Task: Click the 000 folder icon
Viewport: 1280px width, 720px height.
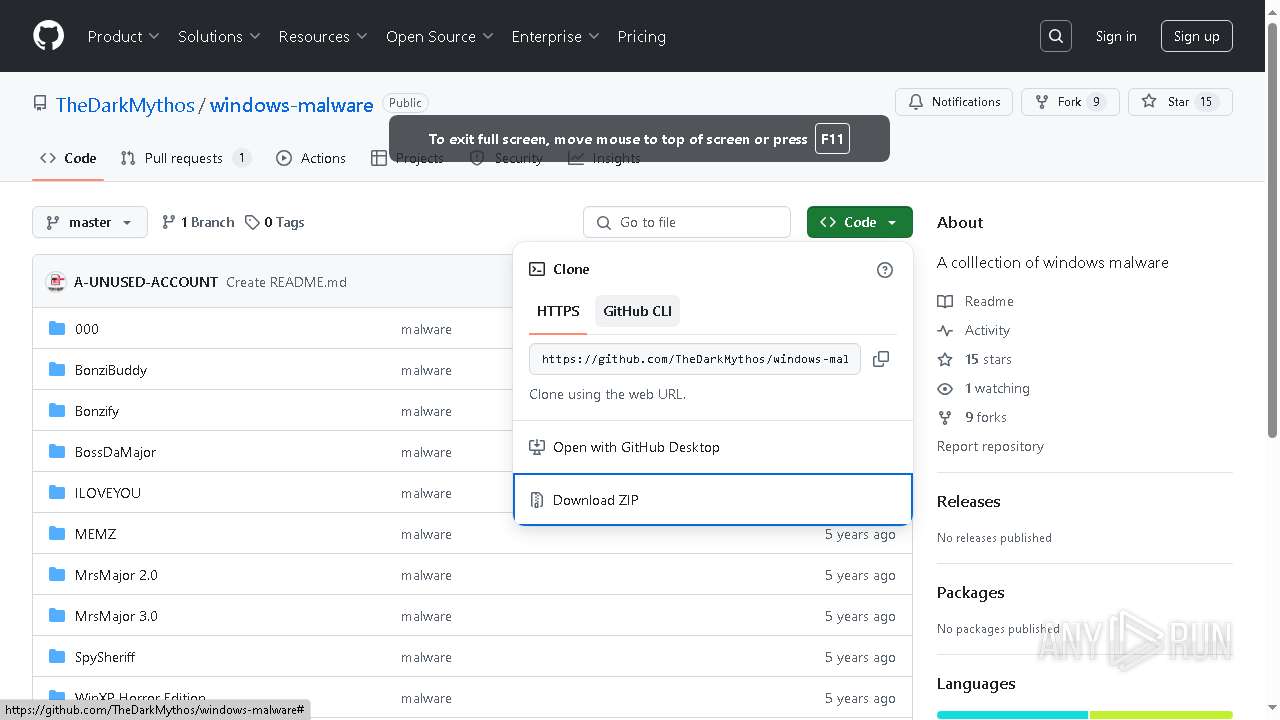Action: pyautogui.click(x=57, y=329)
